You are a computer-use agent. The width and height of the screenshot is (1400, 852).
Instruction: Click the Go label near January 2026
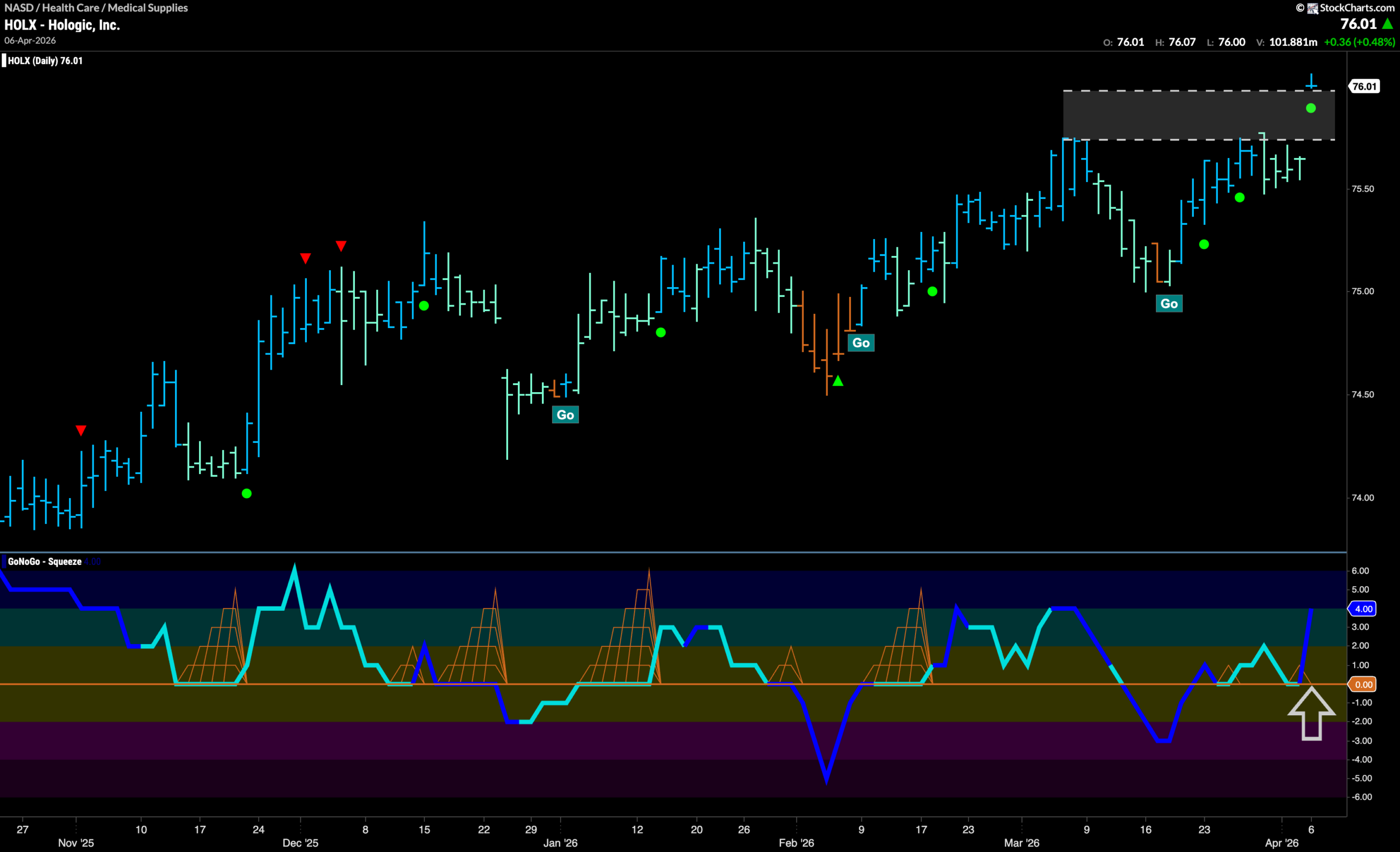coord(565,415)
